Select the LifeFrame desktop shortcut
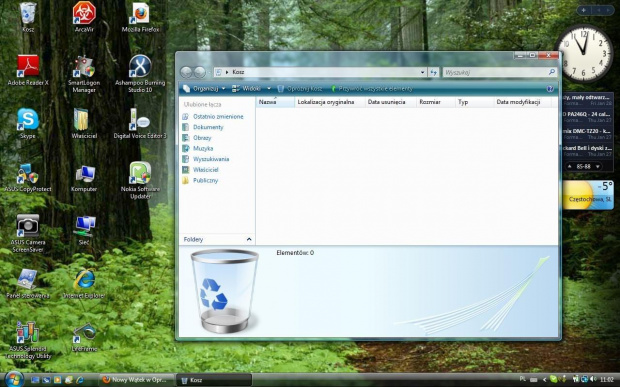This screenshot has height=387, width=620. [x=84, y=337]
